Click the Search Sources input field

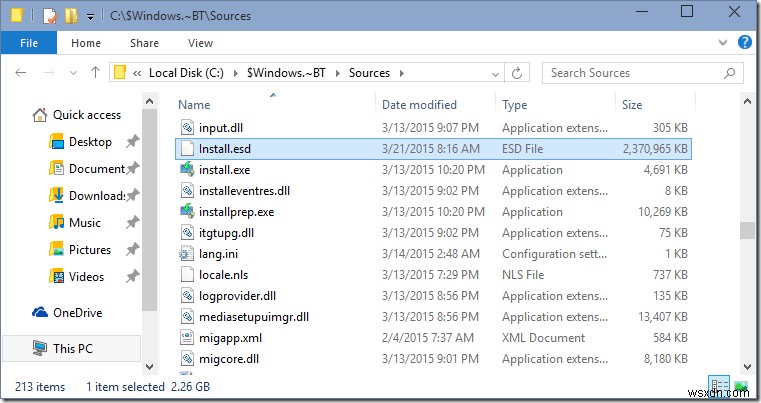tap(633, 73)
